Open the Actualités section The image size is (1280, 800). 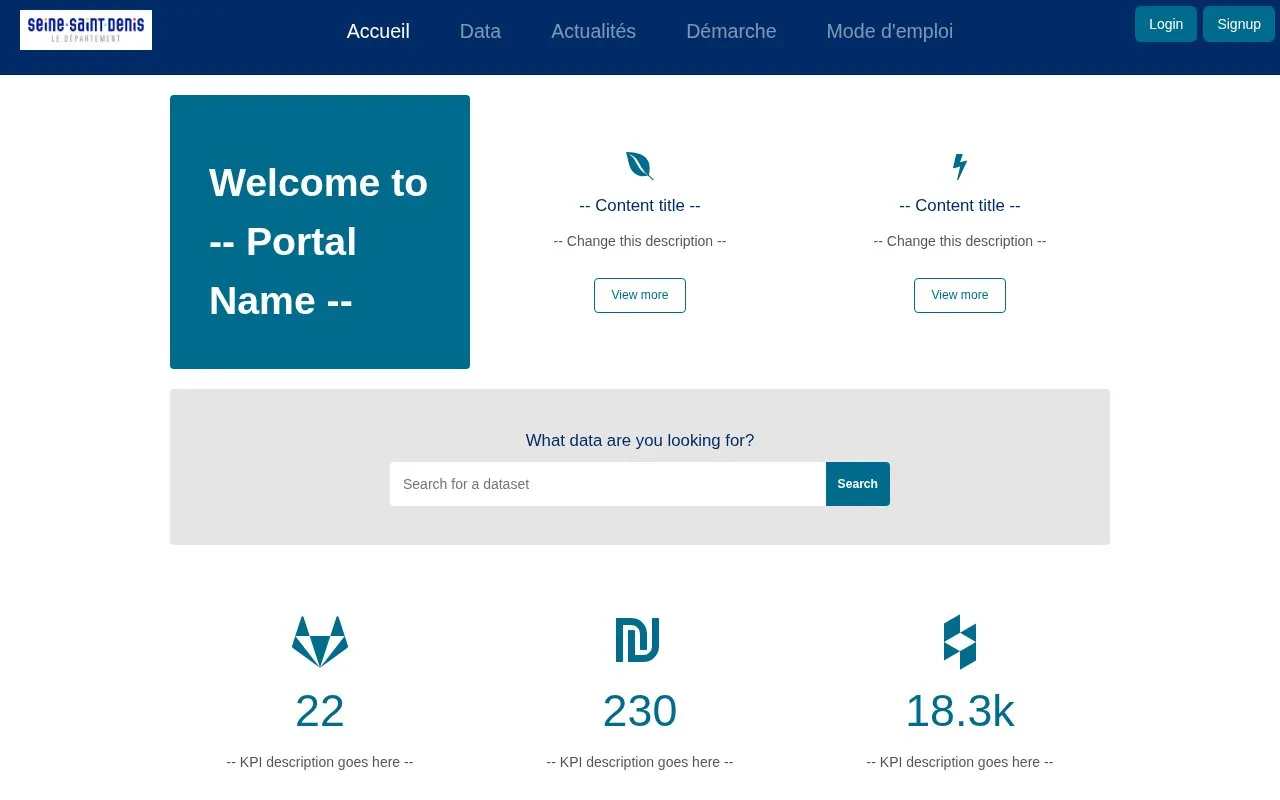point(593,31)
